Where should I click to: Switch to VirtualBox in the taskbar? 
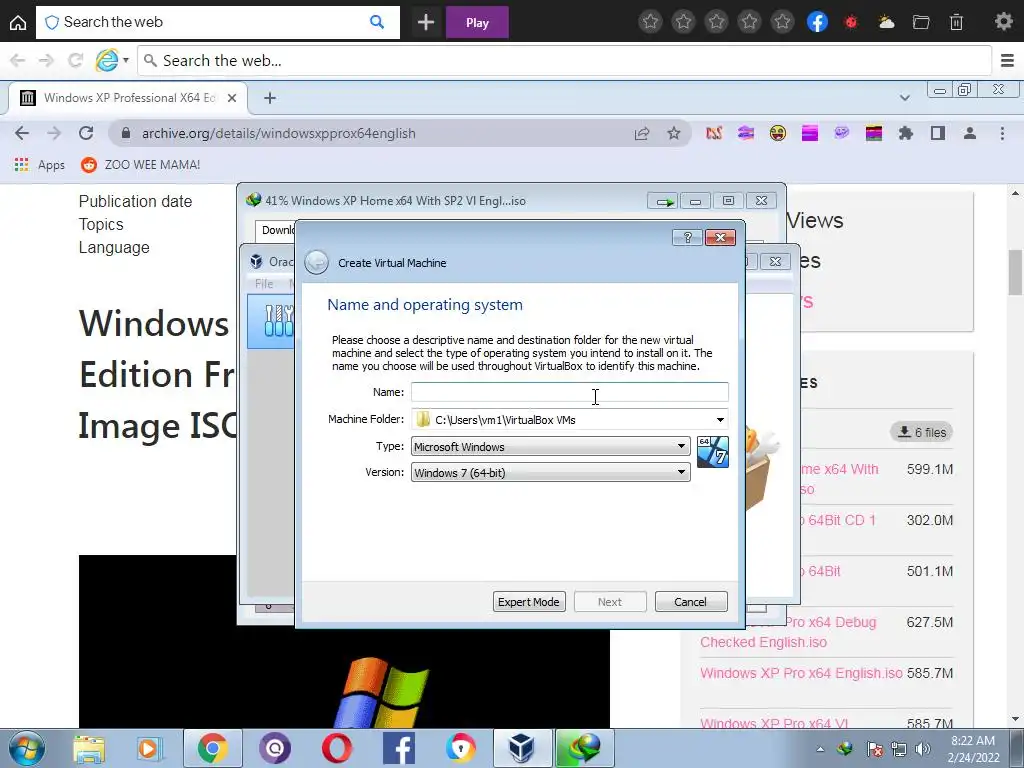pyautogui.click(x=522, y=748)
